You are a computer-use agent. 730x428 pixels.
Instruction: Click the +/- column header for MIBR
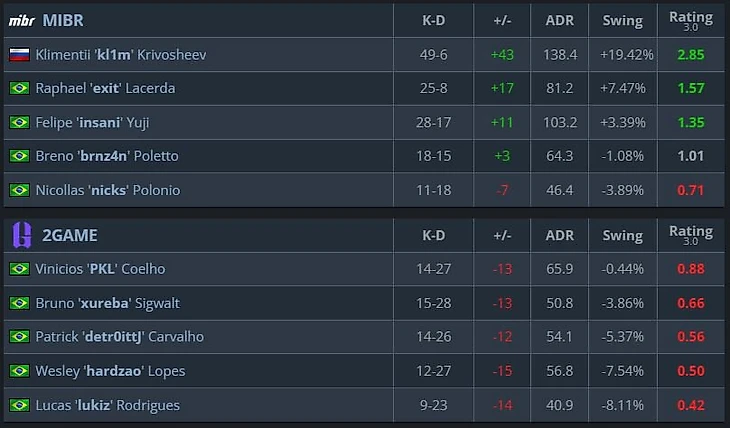coord(502,21)
